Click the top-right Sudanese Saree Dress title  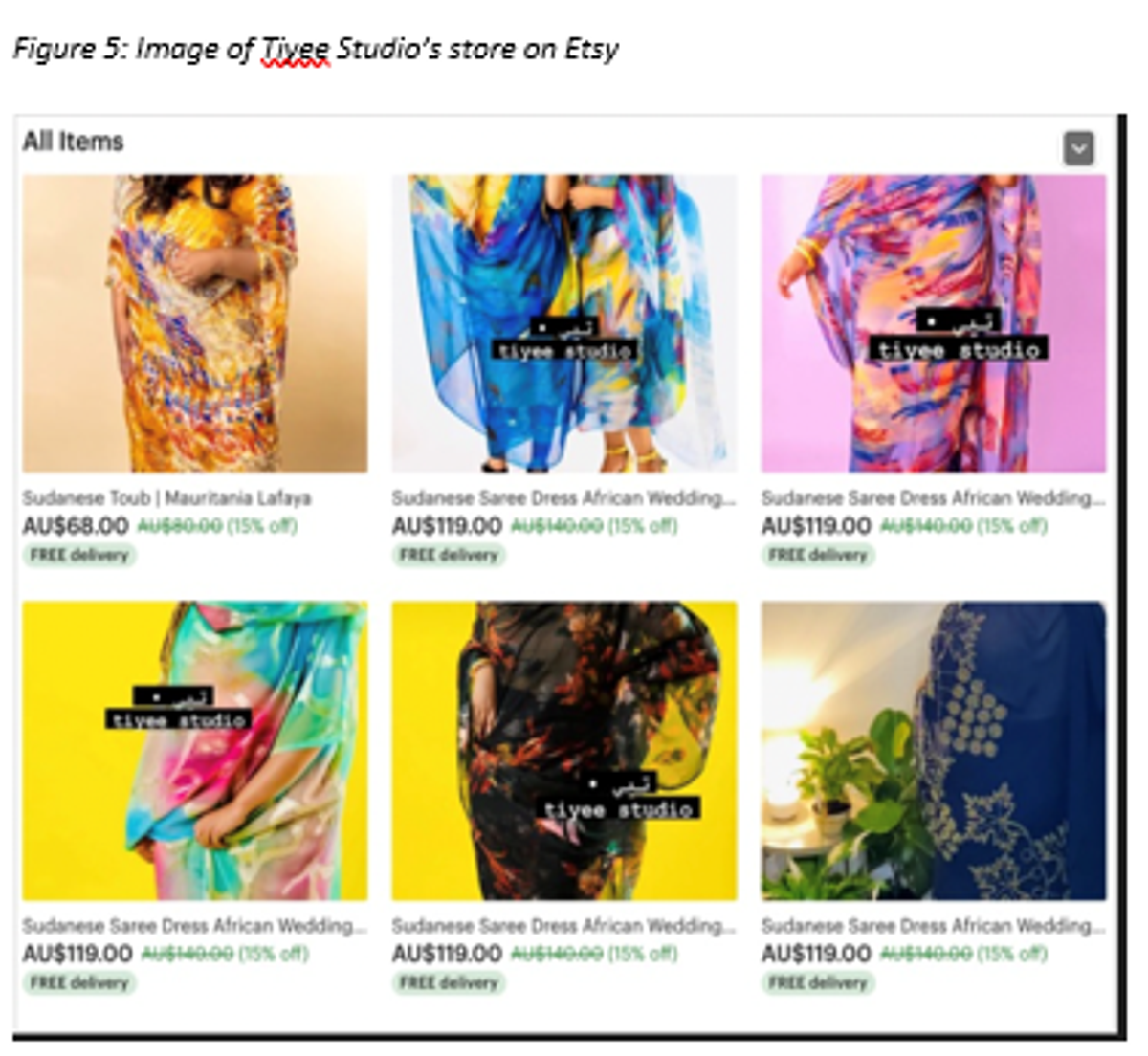point(933,498)
